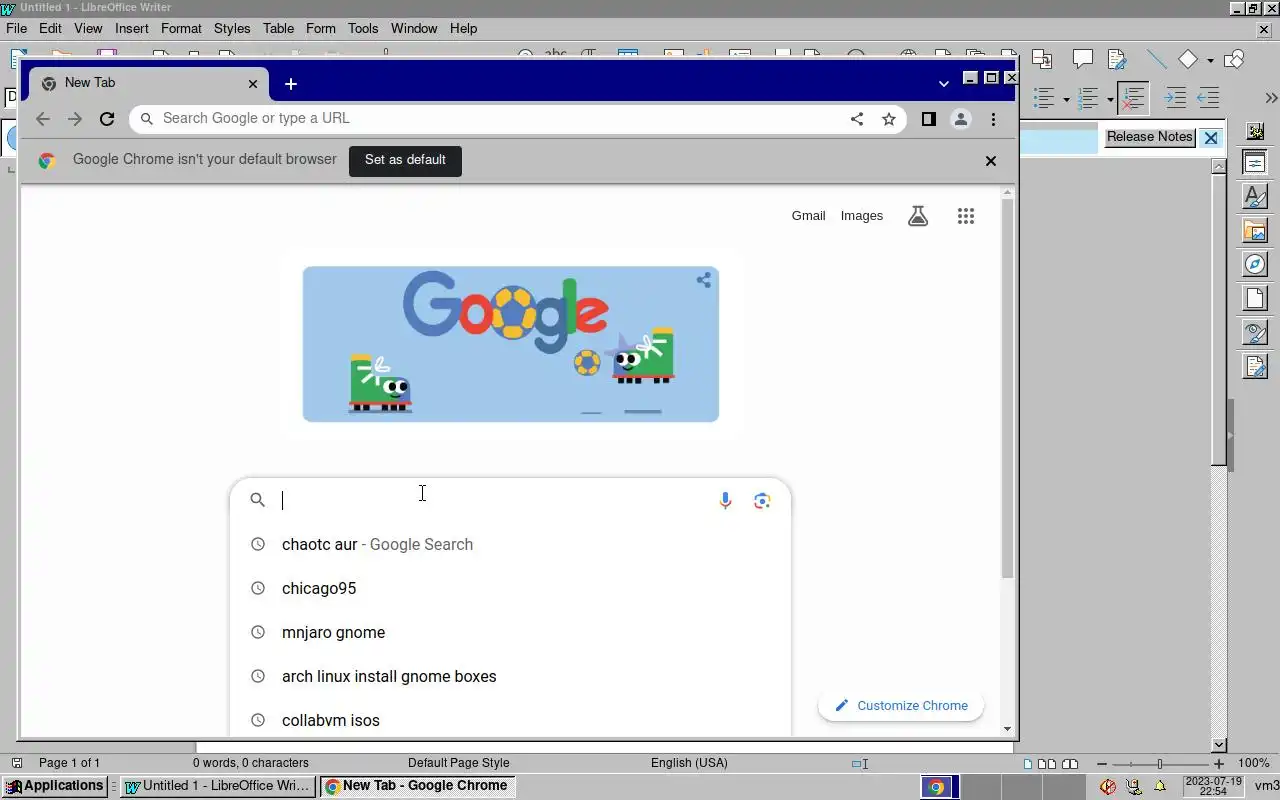This screenshot has width=1280, height=800.
Task: Search by image with Google Lens
Action: [762, 500]
